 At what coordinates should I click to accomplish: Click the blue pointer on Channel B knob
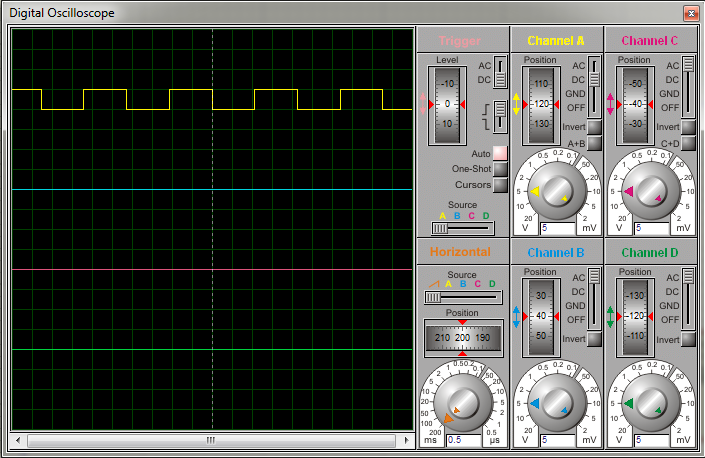point(534,404)
